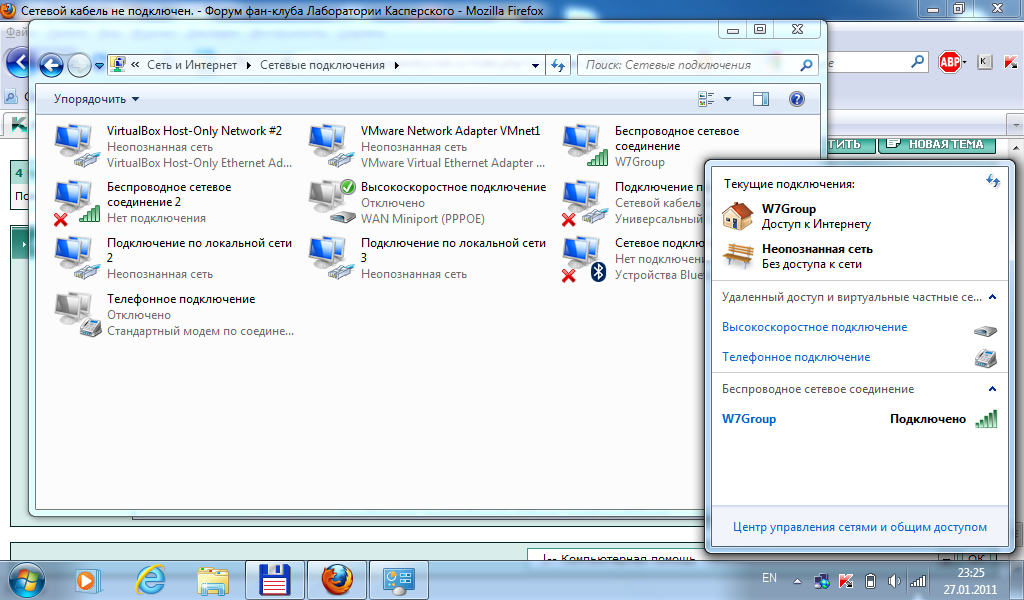Image resolution: width=1024 pixels, height=600 pixels.
Task: Click Высокоскоростное подключение link in flyout
Action: tap(814, 327)
